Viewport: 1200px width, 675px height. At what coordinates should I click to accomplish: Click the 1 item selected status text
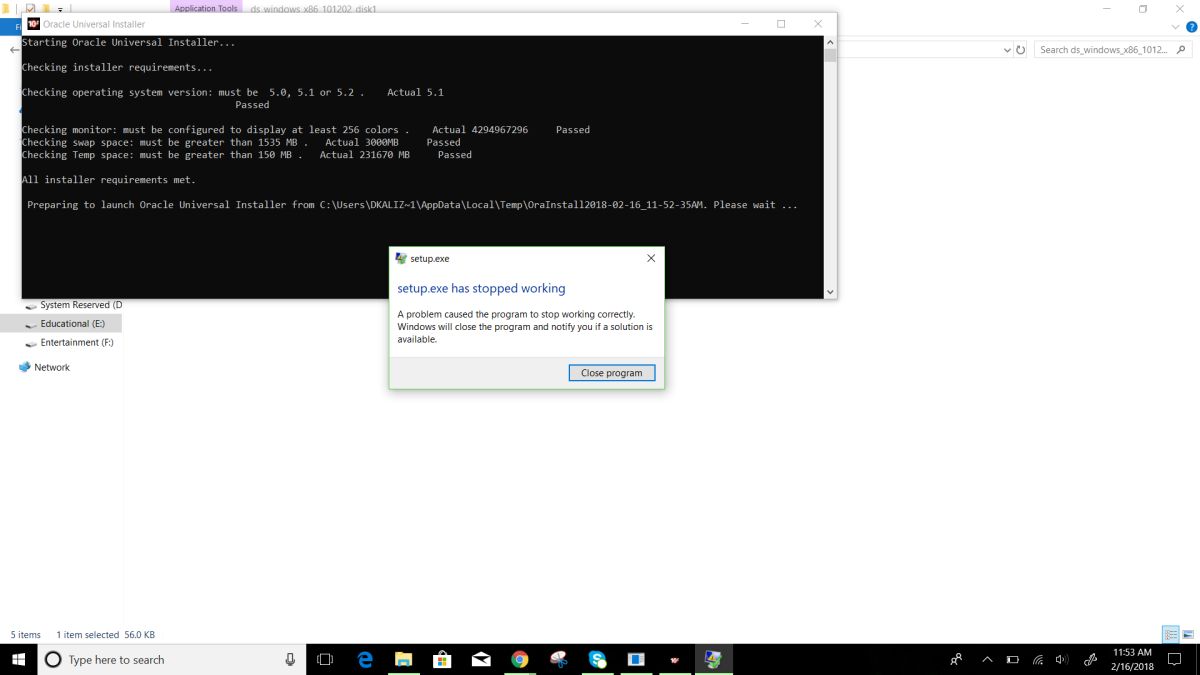tap(88, 635)
